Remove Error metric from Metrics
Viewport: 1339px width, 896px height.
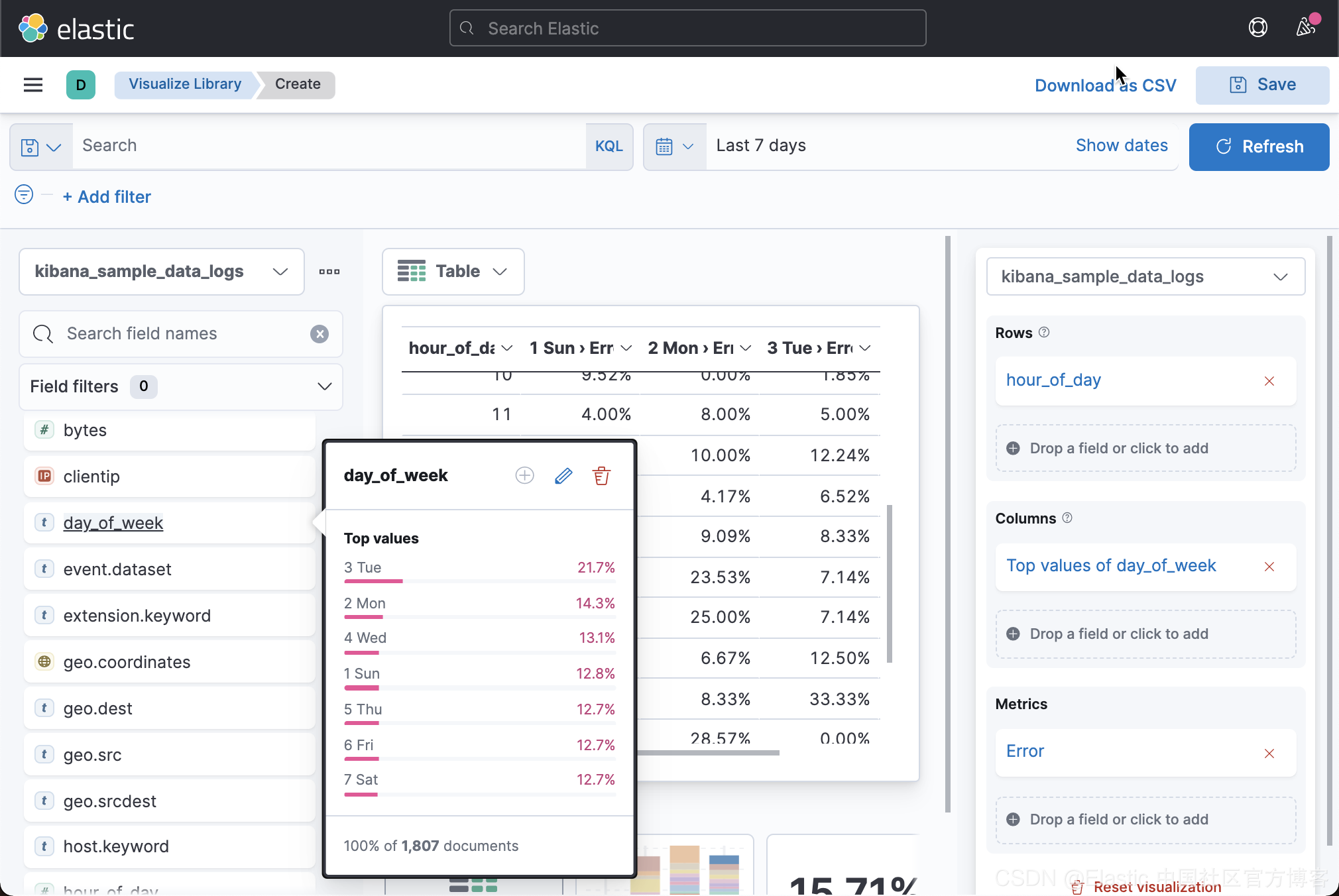pyautogui.click(x=1269, y=754)
